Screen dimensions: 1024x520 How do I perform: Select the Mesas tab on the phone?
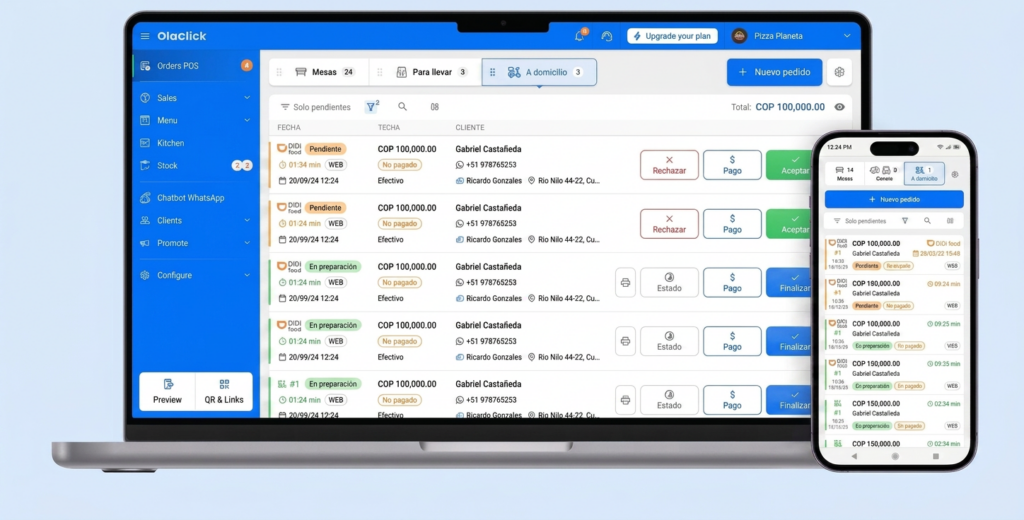click(845, 174)
